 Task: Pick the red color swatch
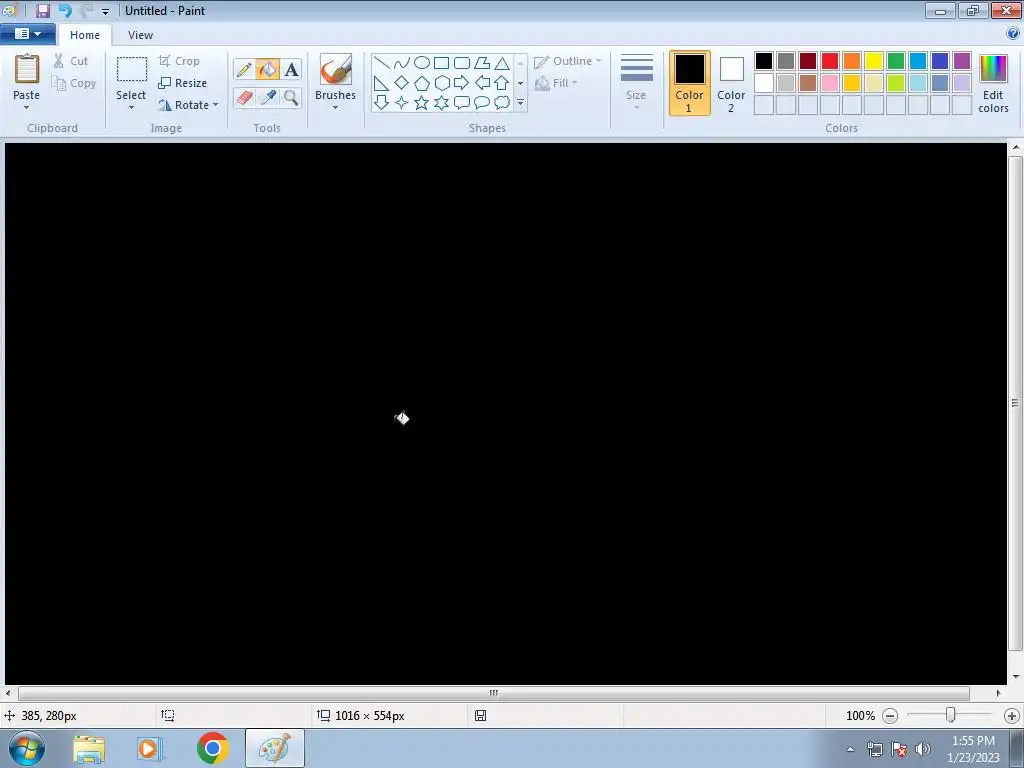830,61
